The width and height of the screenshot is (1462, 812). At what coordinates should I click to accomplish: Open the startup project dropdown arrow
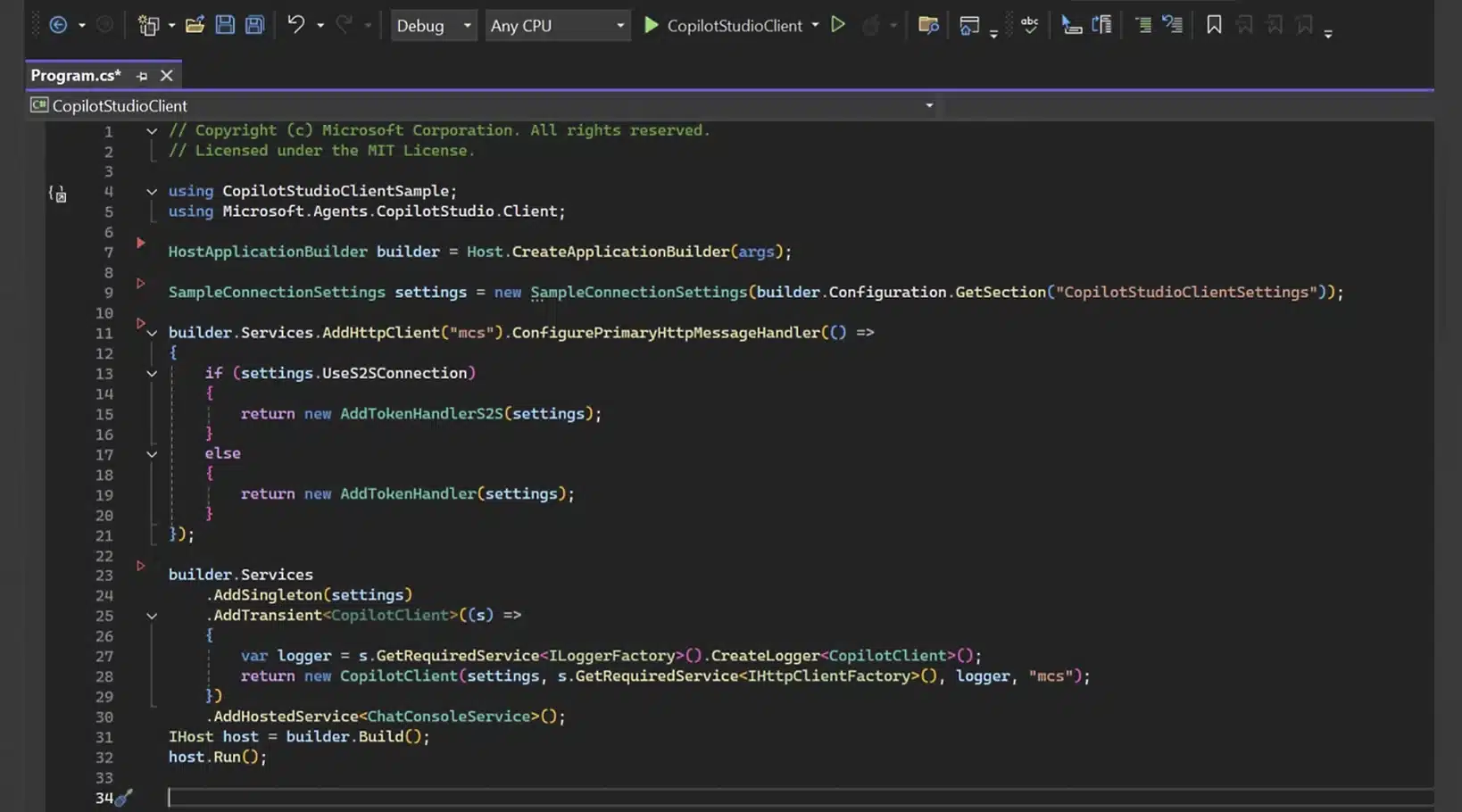(x=815, y=26)
